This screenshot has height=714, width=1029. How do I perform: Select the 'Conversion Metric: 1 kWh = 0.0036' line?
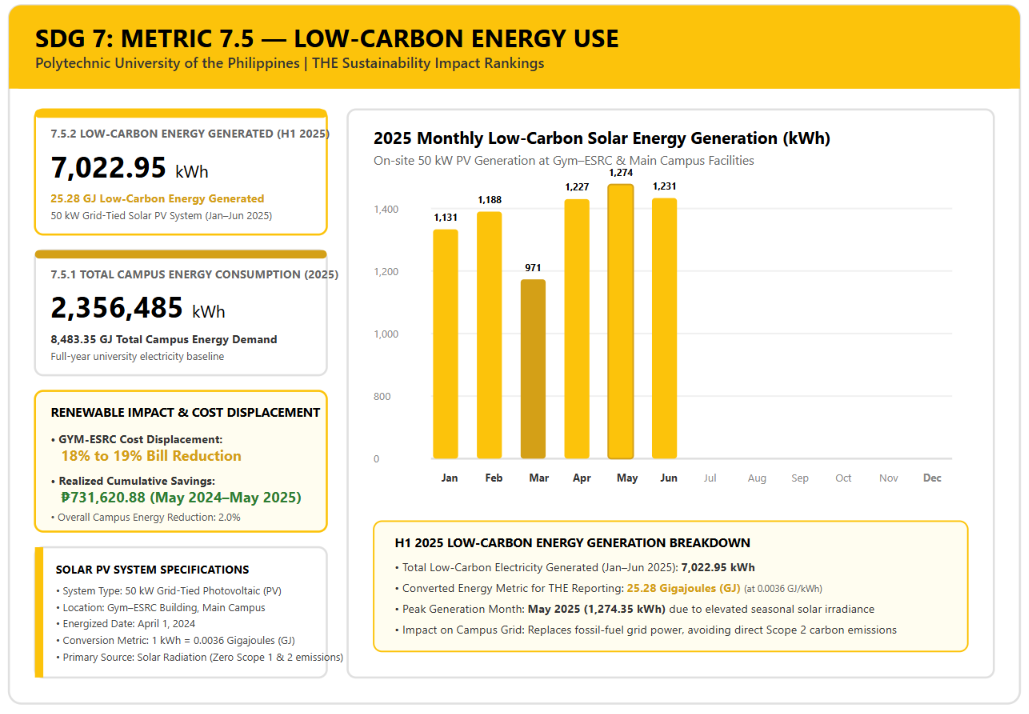pyautogui.click(x=175, y=640)
